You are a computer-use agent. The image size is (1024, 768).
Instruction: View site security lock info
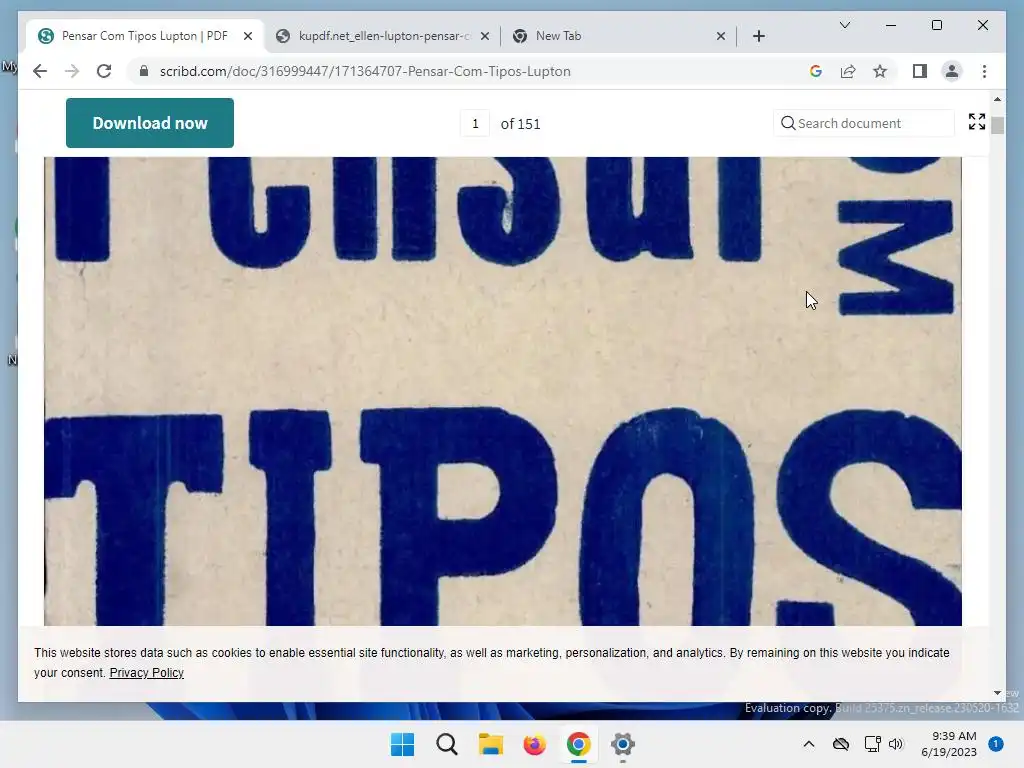click(144, 71)
